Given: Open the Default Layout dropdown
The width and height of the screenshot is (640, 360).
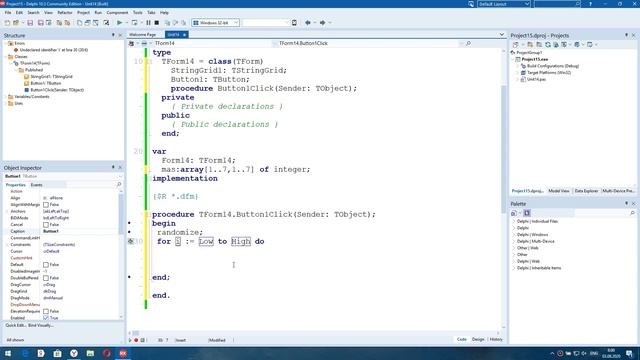Looking at the screenshot, I should [527, 4].
